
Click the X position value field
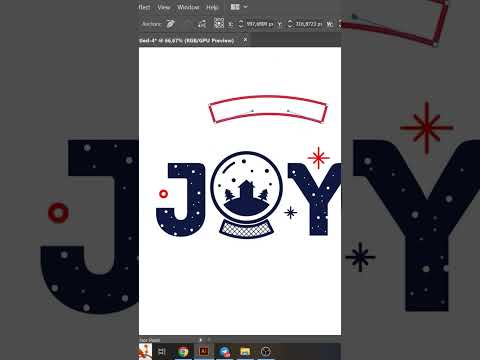point(259,24)
